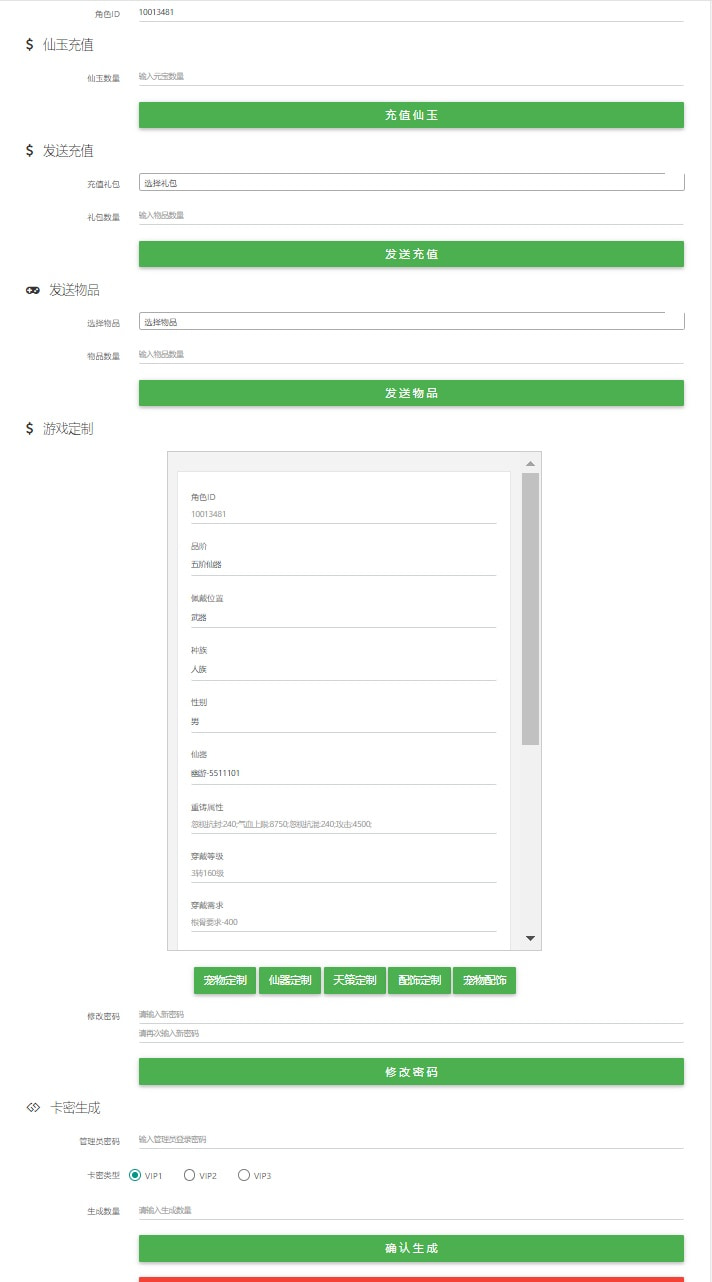
Task: Click the scroll-up arrow in customization panel
Action: tap(530, 464)
